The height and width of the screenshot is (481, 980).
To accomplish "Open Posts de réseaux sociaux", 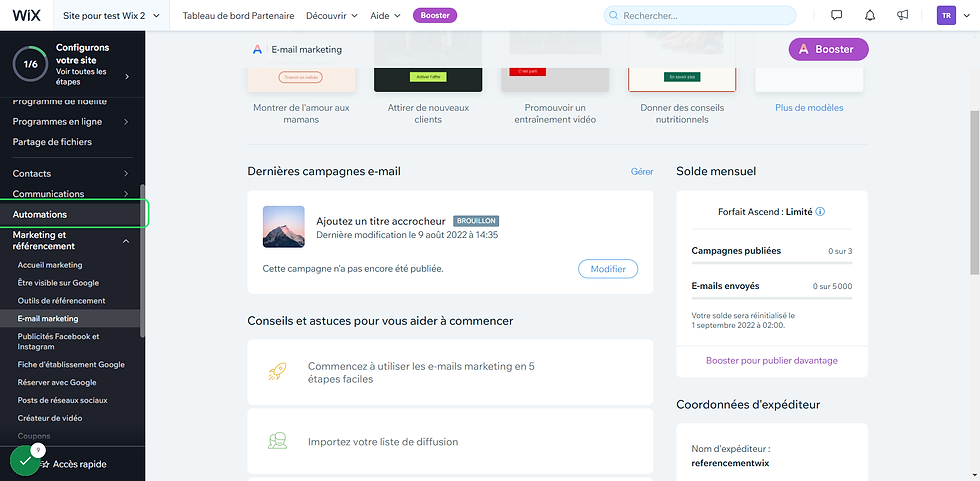I will pyautogui.click(x=62, y=400).
